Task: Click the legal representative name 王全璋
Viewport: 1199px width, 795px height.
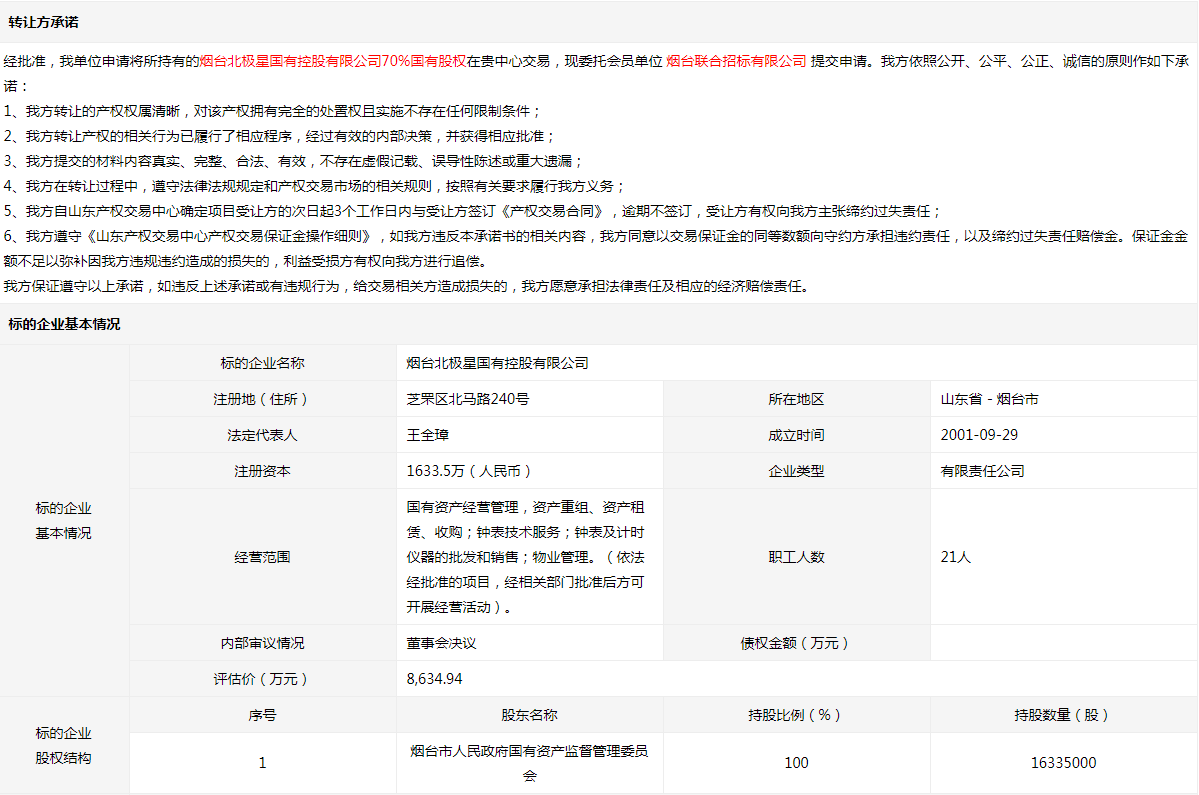Action: [x=427, y=435]
